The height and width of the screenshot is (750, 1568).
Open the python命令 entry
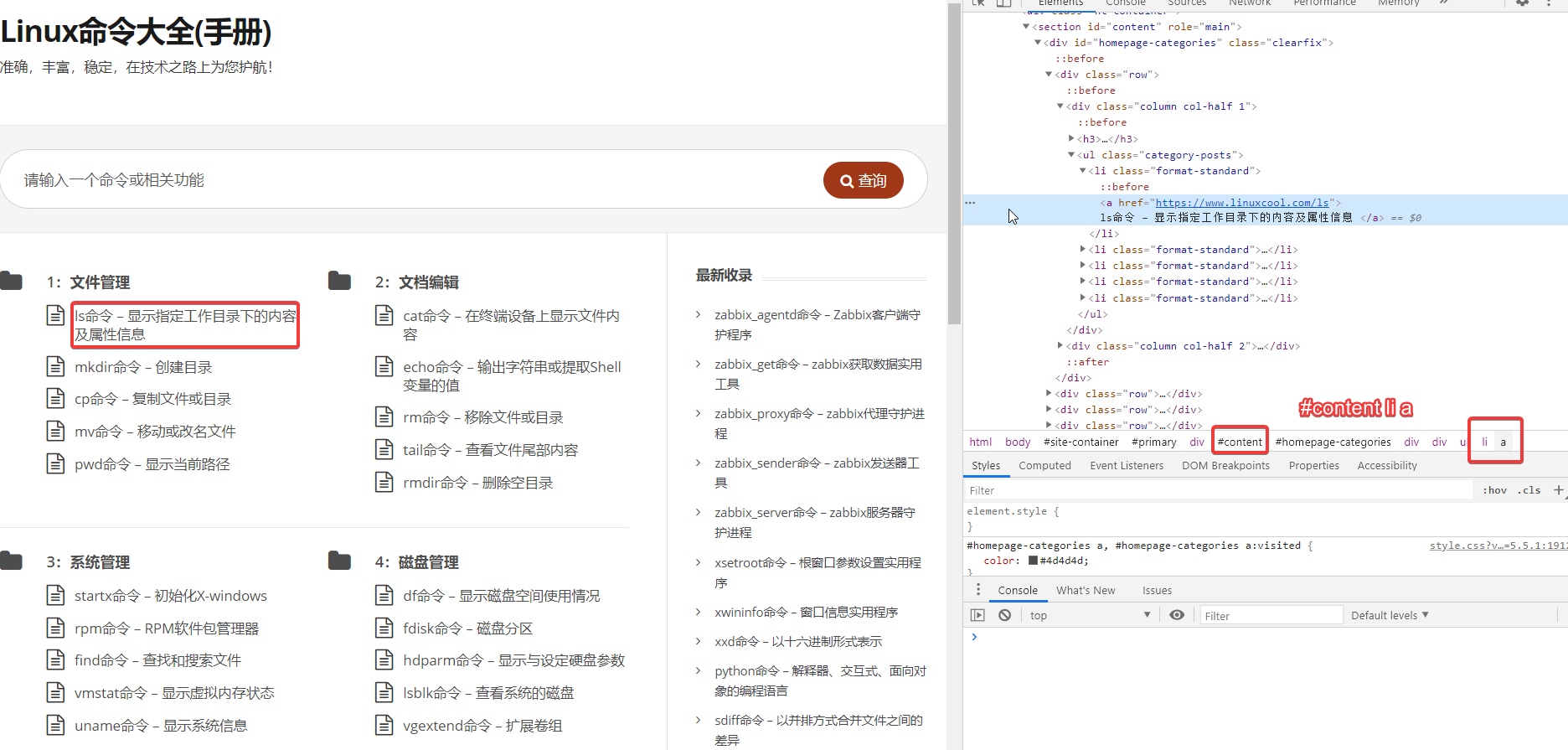pos(820,680)
